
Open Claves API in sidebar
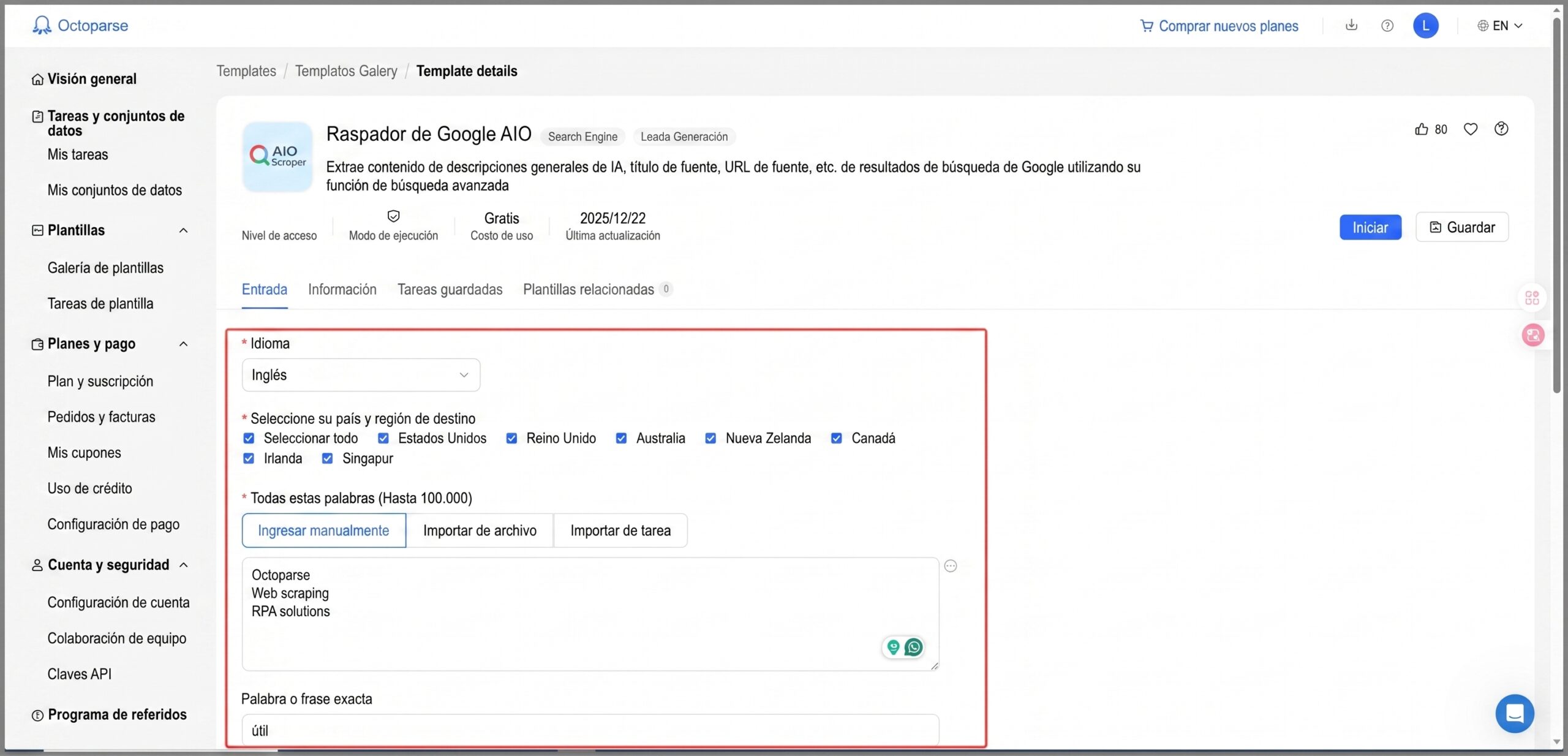[x=80, y=674]
